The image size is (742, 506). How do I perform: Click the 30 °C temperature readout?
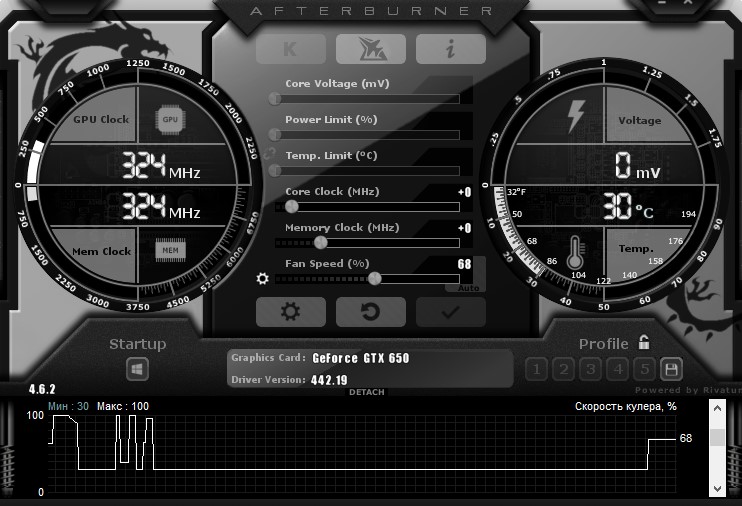[628, 206]
